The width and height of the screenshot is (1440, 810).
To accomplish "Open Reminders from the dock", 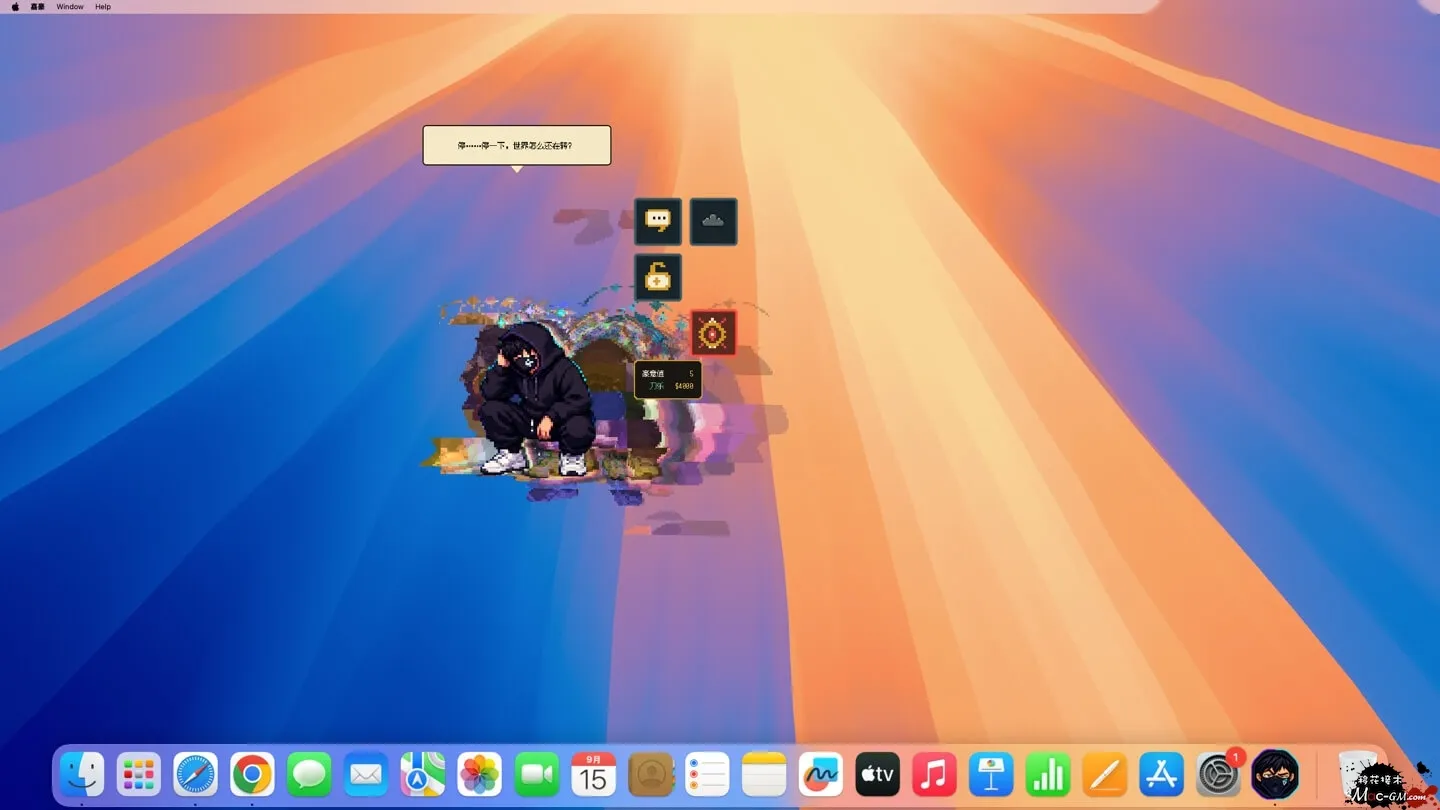I will (707, 775).
